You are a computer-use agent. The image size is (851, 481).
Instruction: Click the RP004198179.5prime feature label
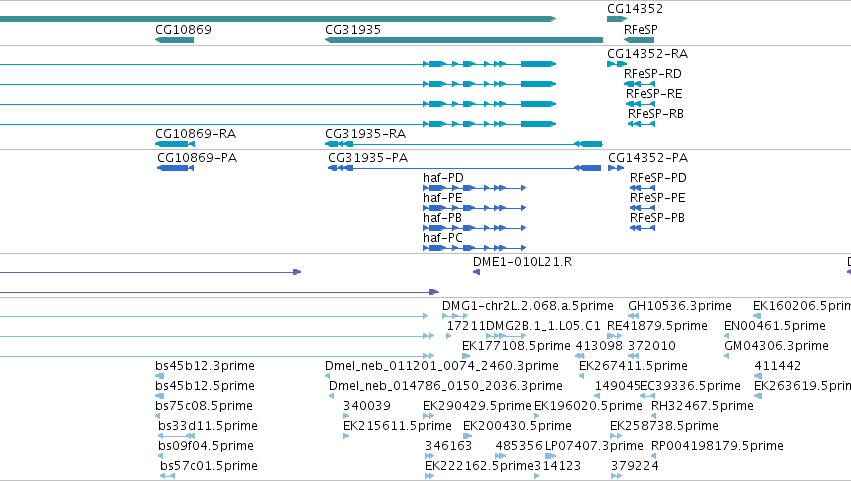click(x=717, y=447)
